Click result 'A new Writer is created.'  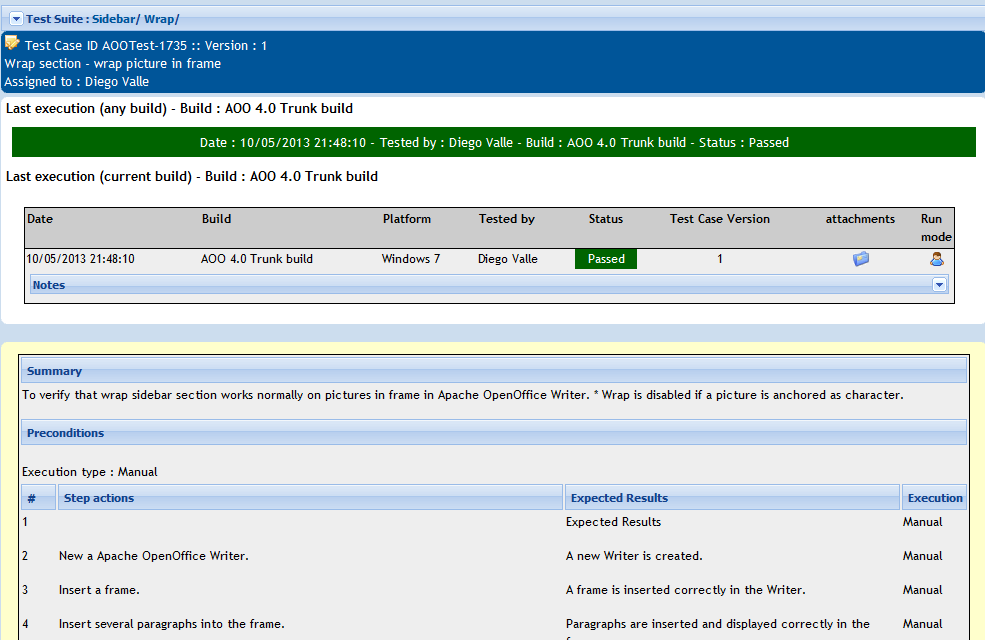tap(634, 556)
